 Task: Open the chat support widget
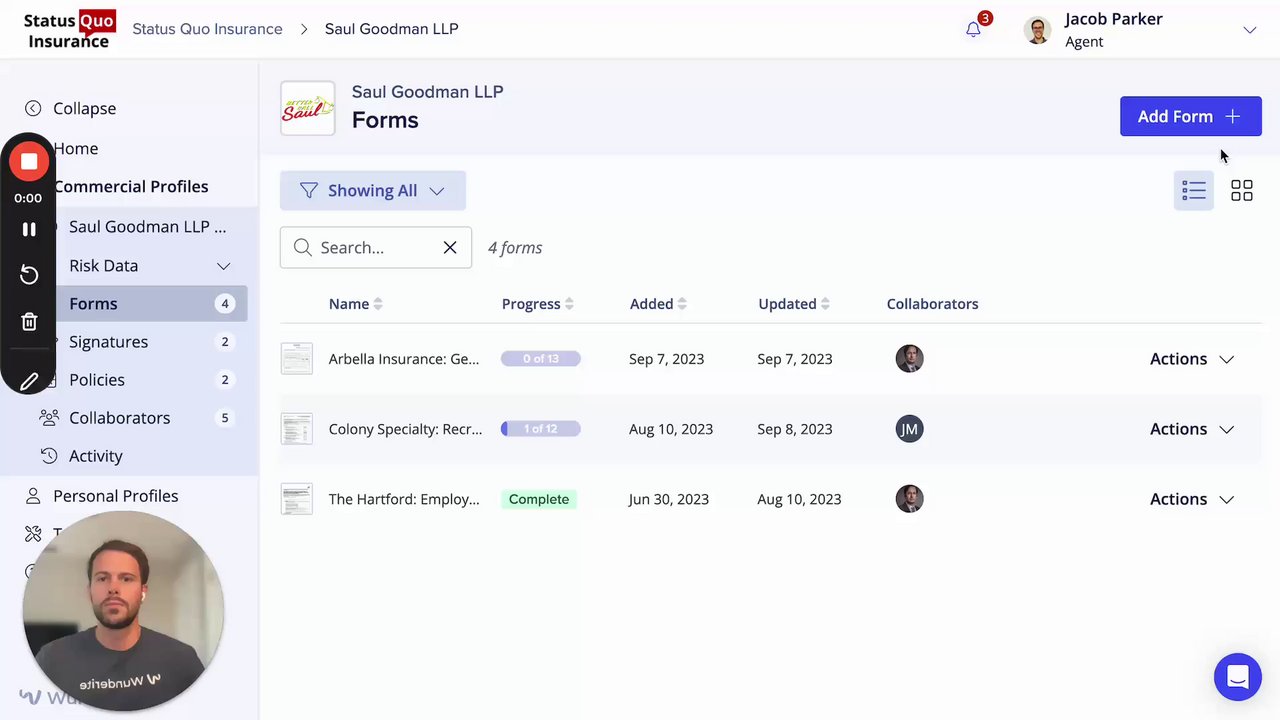1237,677
